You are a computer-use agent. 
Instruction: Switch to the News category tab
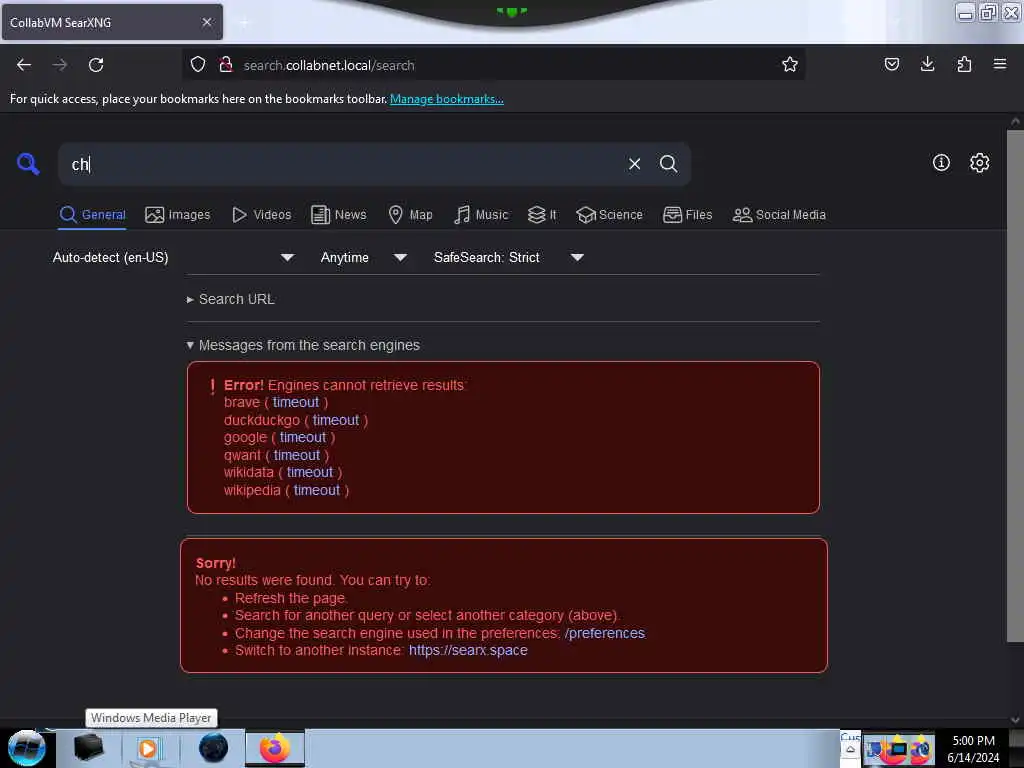coord(338,215)
